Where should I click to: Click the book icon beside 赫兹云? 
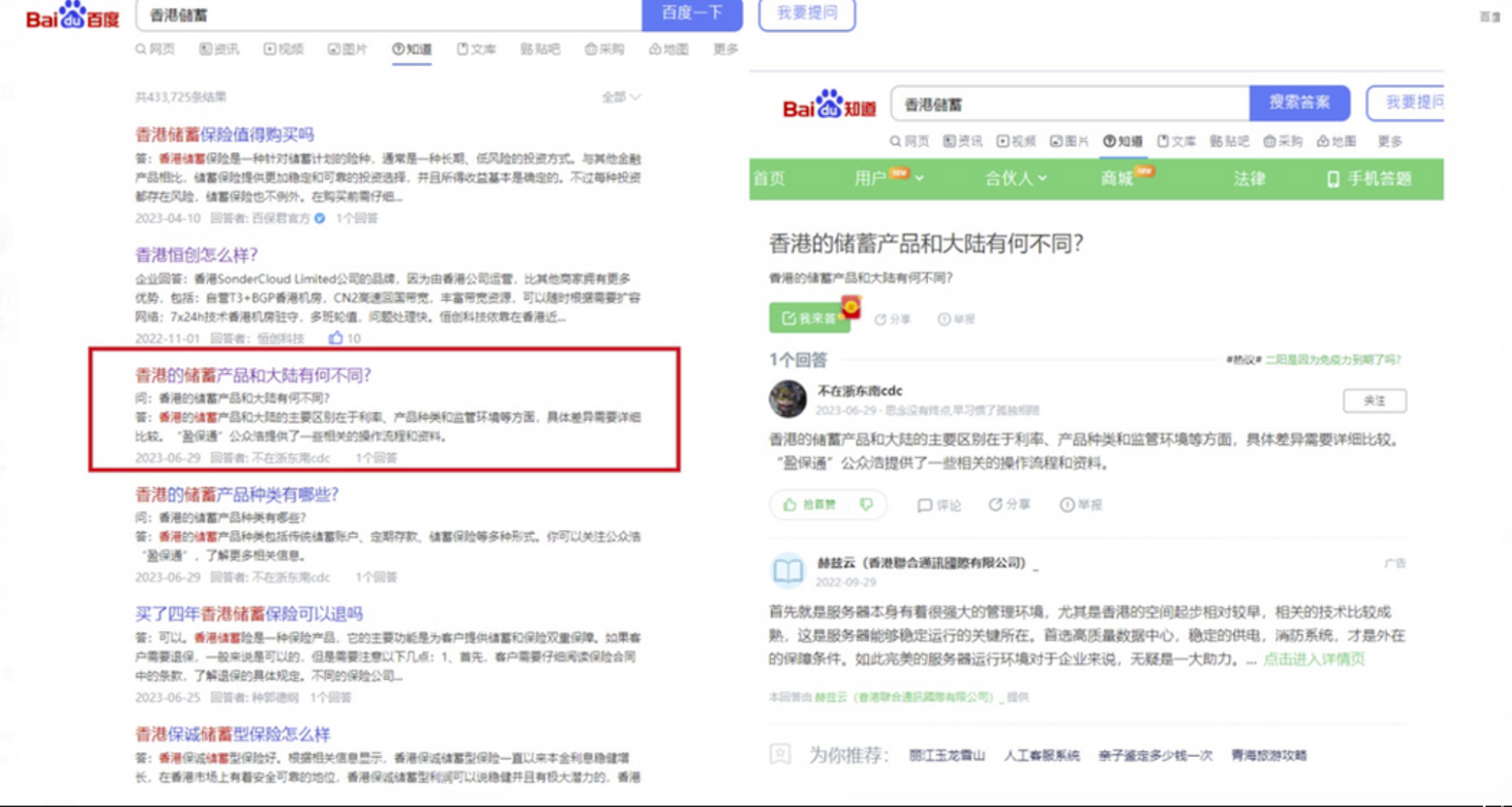(x=787, y=571)
